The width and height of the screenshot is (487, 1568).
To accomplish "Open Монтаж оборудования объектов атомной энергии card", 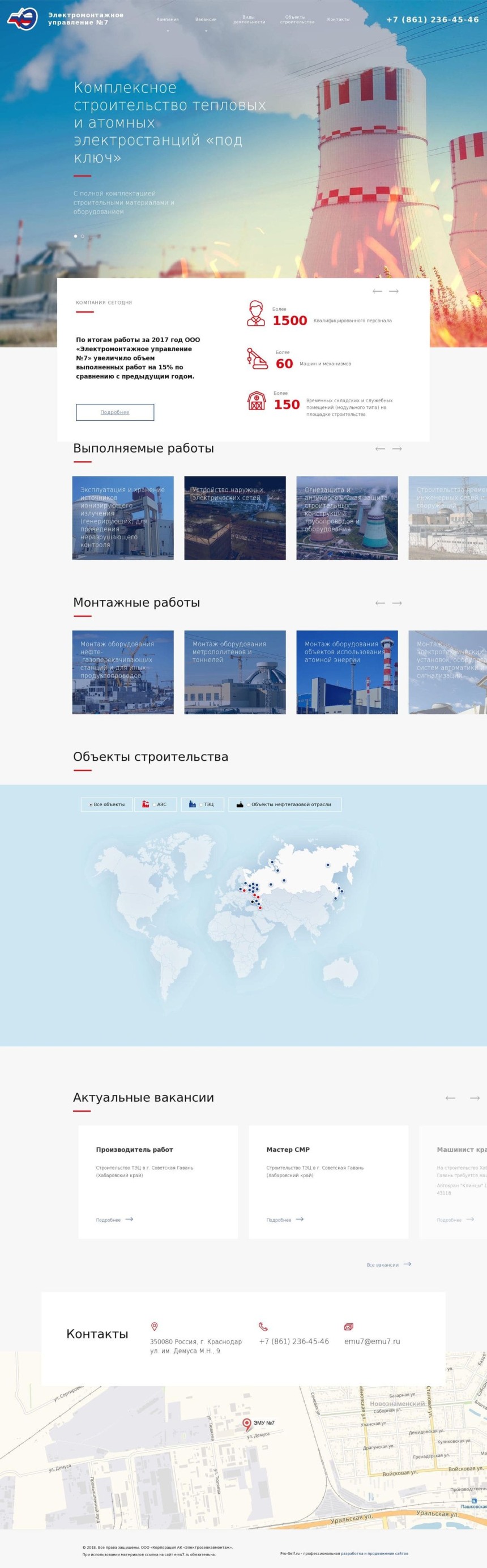I will pos(347,672).
